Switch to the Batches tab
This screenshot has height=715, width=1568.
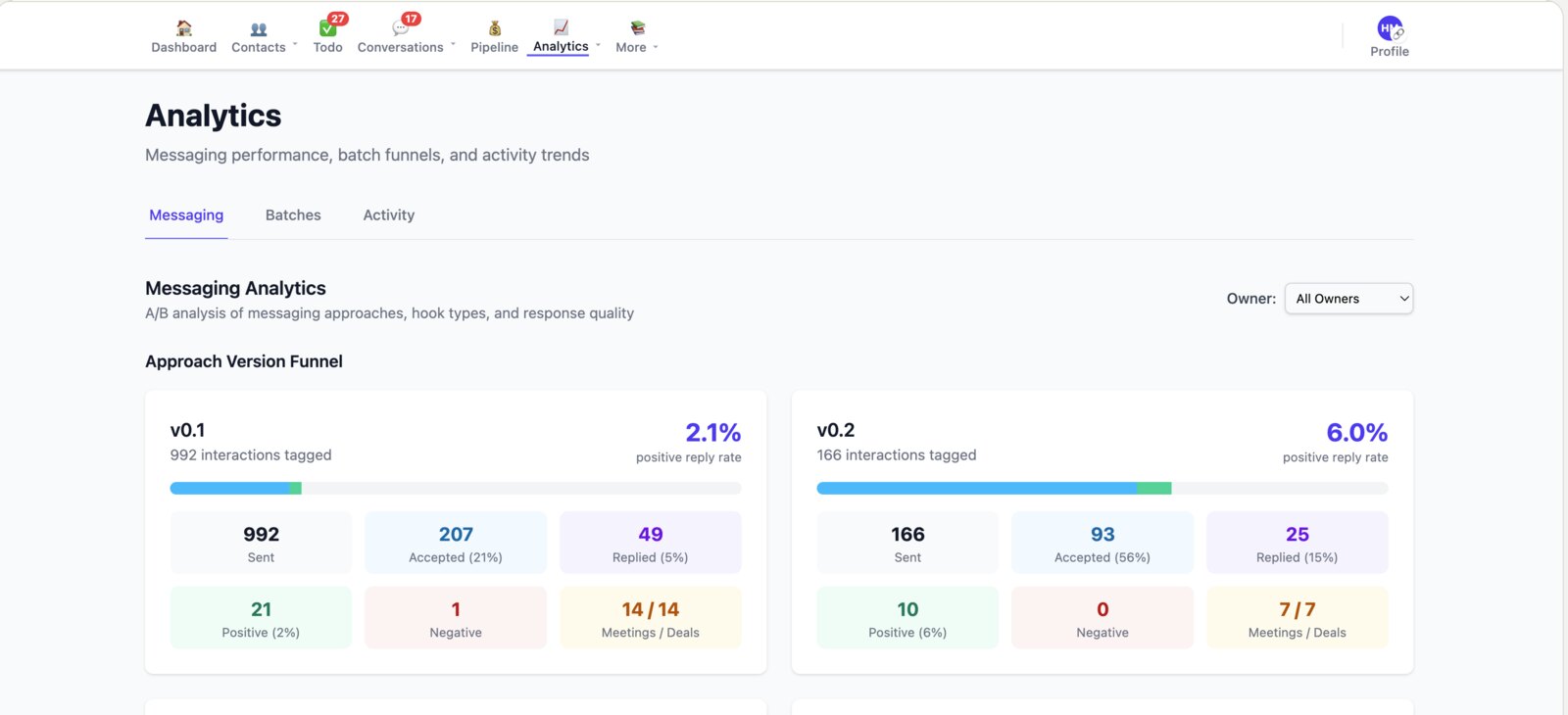[x=293, y=215]
